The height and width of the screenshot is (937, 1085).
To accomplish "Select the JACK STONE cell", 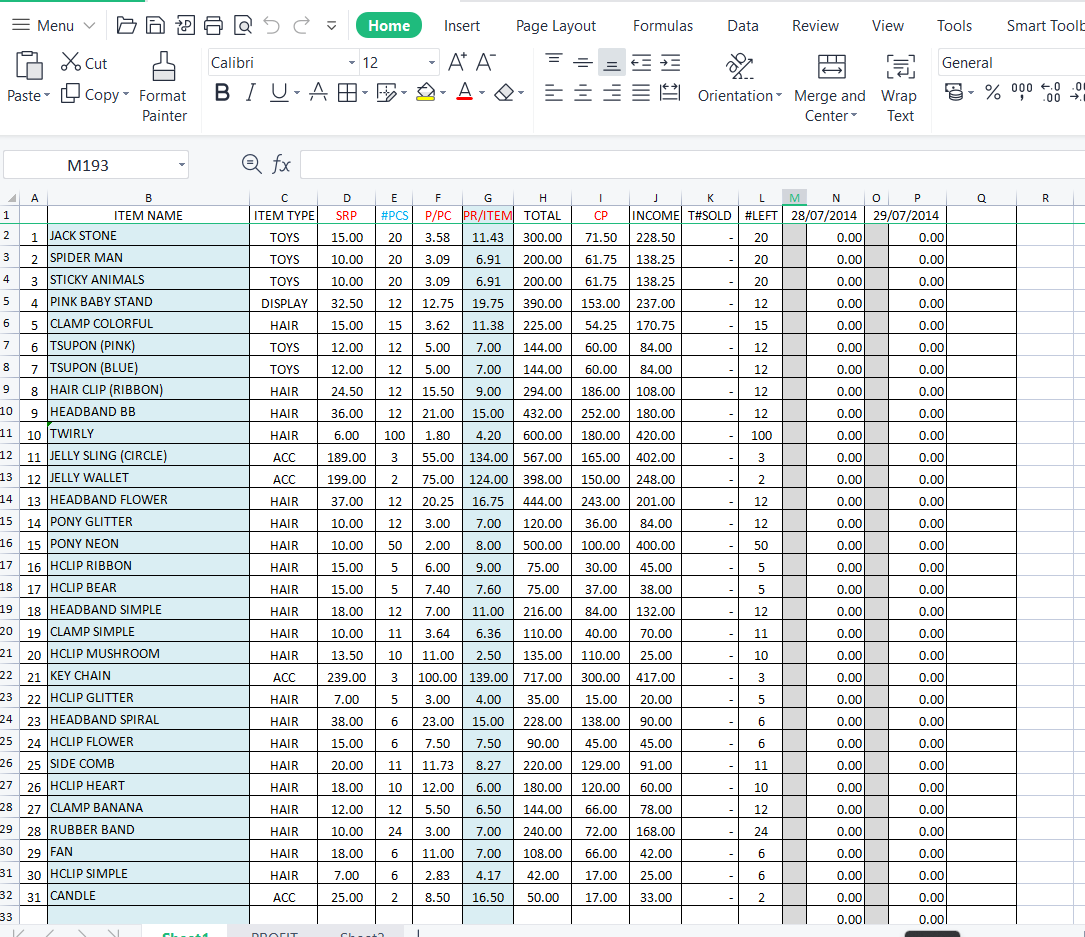I will click(x=148, y=236).
